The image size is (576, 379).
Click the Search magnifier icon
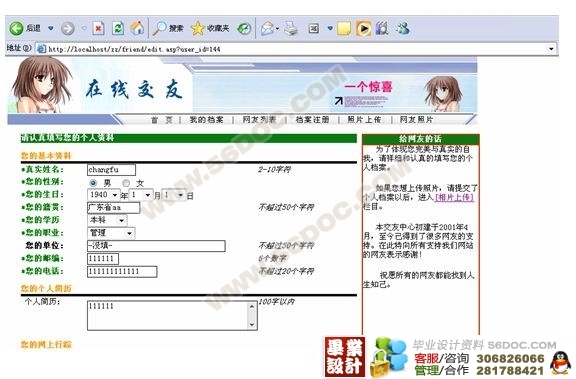pyautogui.click(x=159, y=28)
